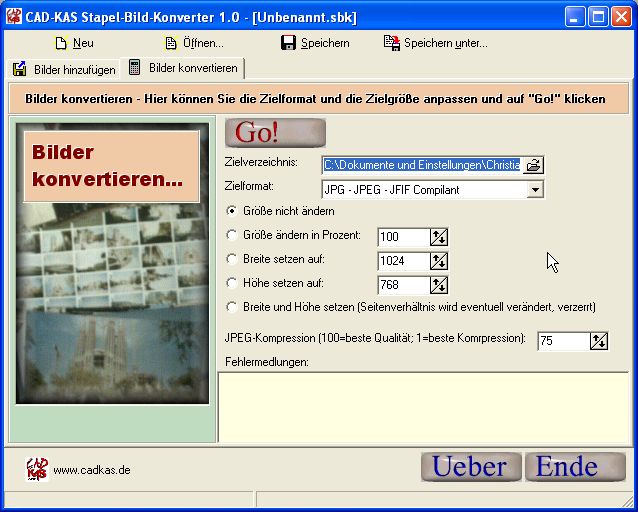Select the 'Größe nicht ändern' radio button
Image resolution: width=638 pixels, height=512 pixels.
point(233,211)
